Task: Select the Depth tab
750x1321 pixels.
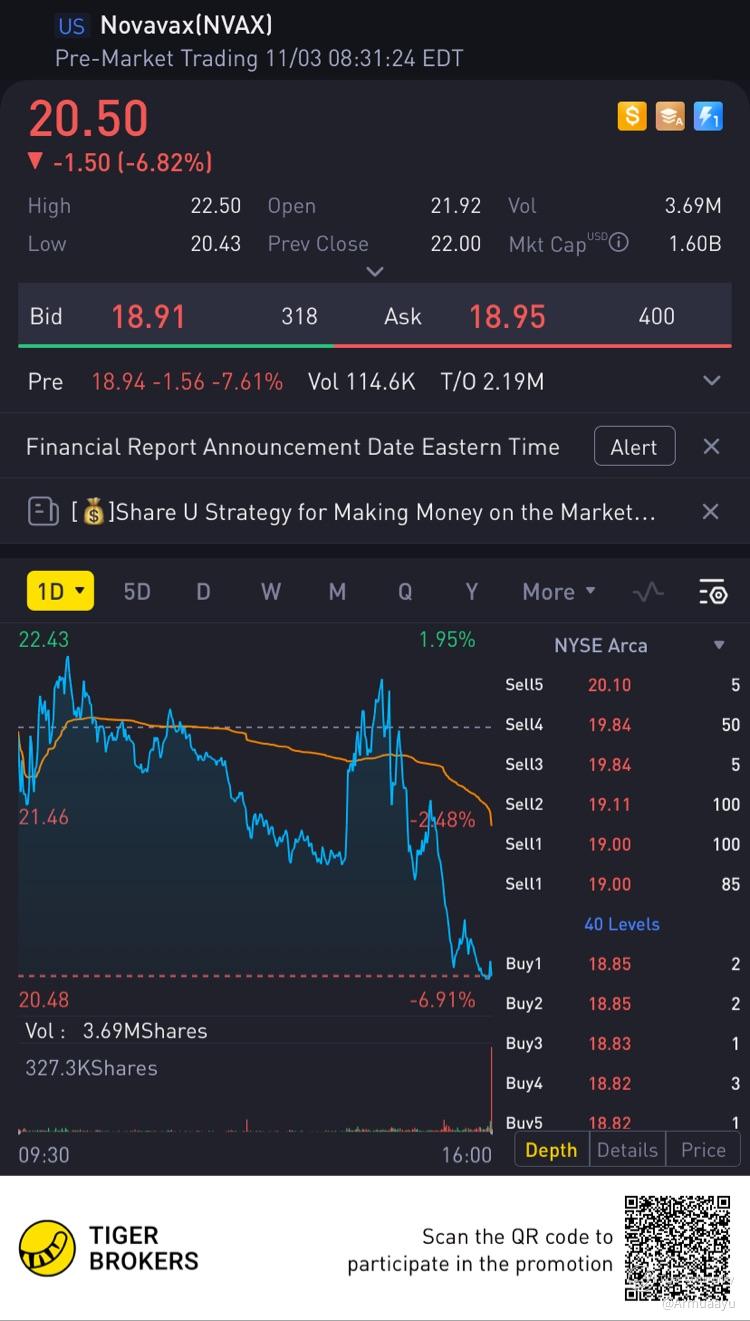Action: click(552, 1150)
